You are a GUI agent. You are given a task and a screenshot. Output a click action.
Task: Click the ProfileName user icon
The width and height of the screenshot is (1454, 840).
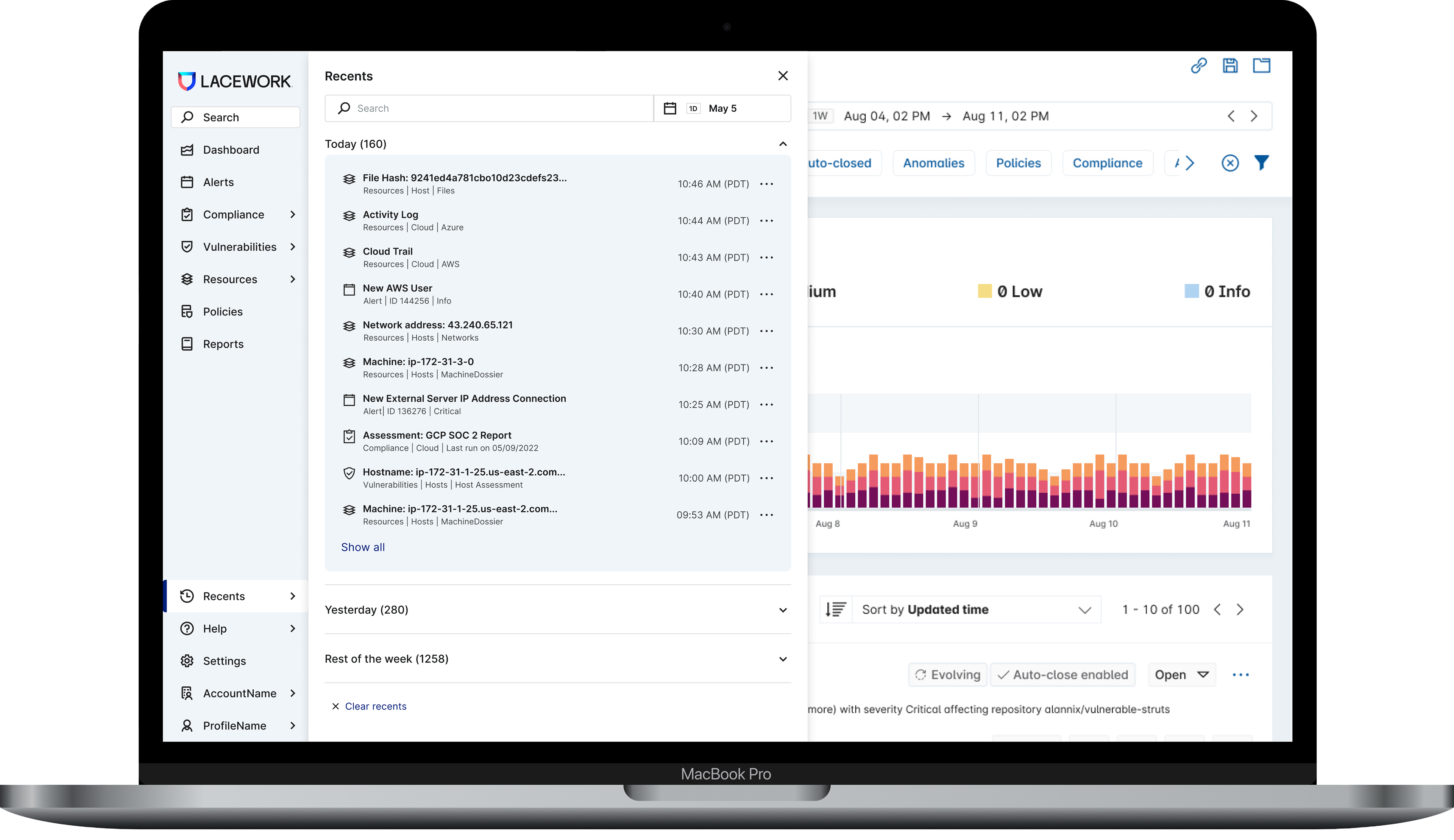click(187, 726)
